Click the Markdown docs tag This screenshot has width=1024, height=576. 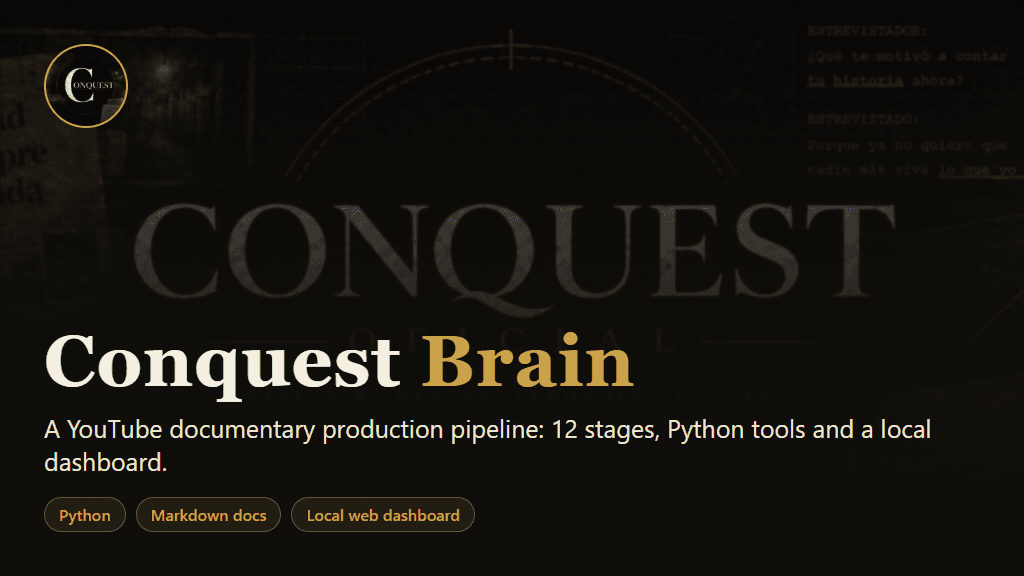point(208,515)
